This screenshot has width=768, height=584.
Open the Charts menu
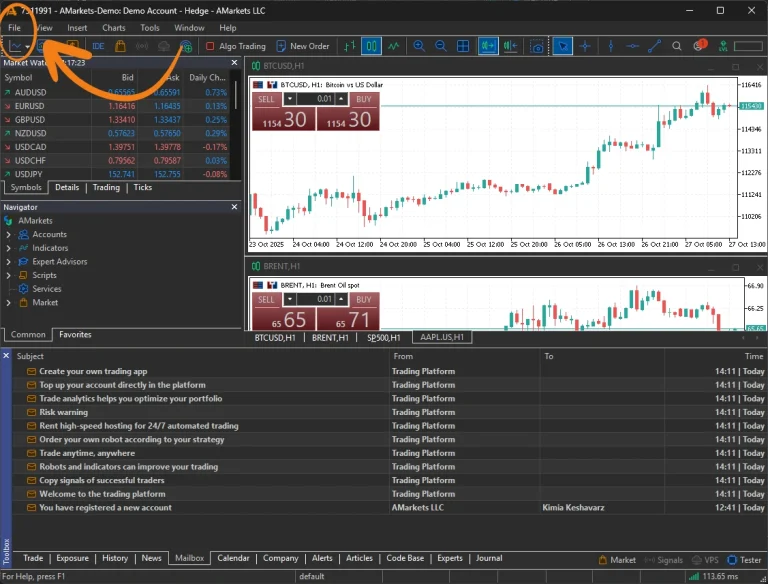pos(114,28)
